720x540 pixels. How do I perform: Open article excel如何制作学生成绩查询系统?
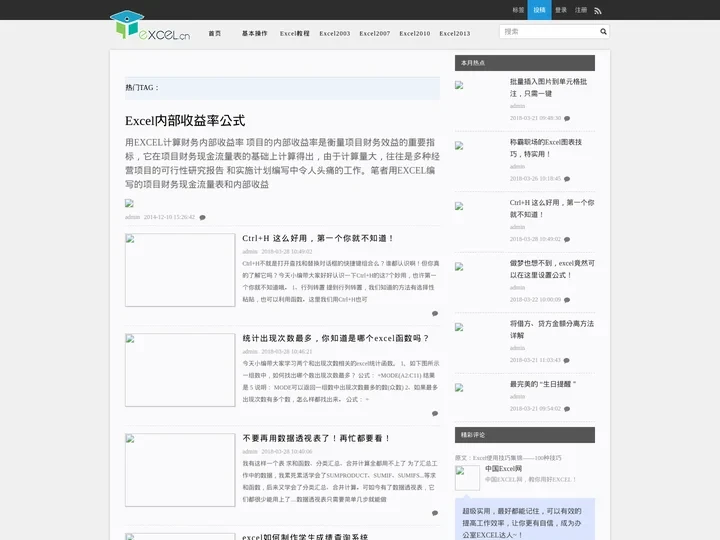click(305, 536)
